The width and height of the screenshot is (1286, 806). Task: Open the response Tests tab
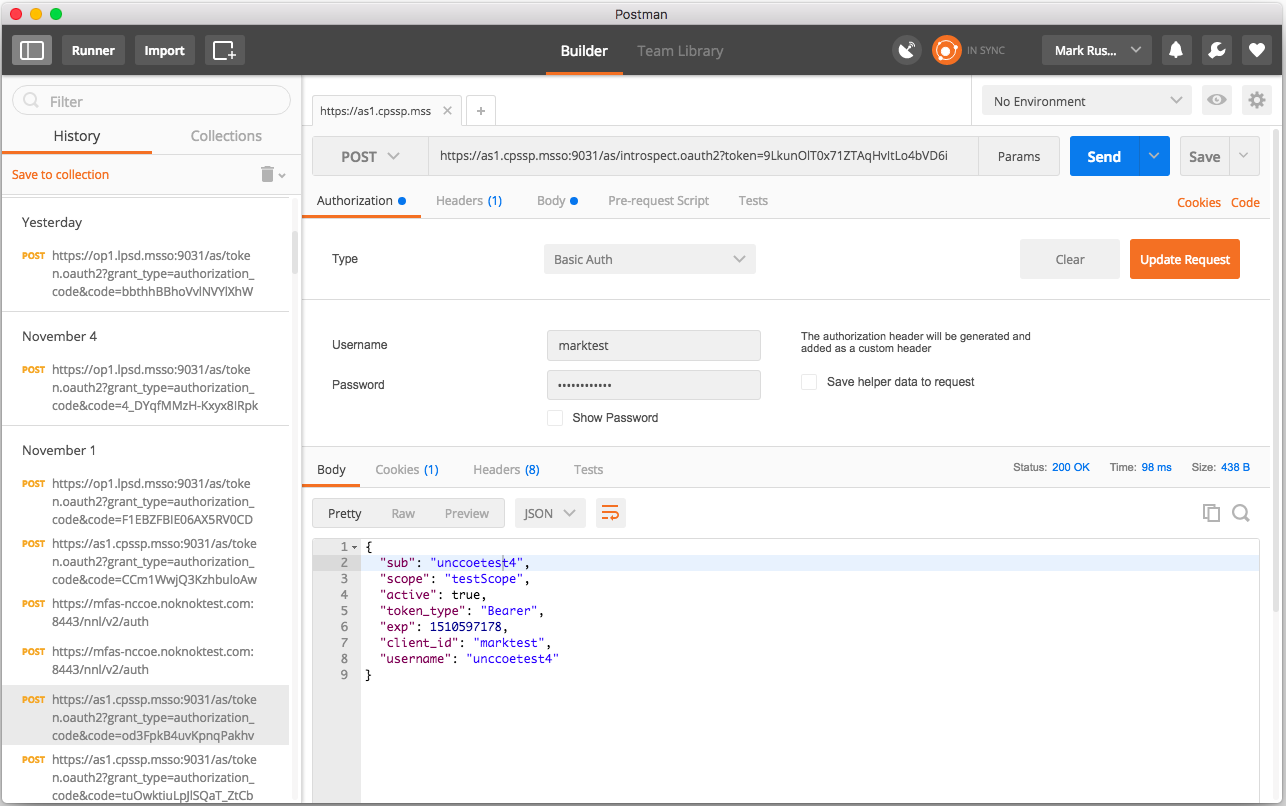[588, 469]
